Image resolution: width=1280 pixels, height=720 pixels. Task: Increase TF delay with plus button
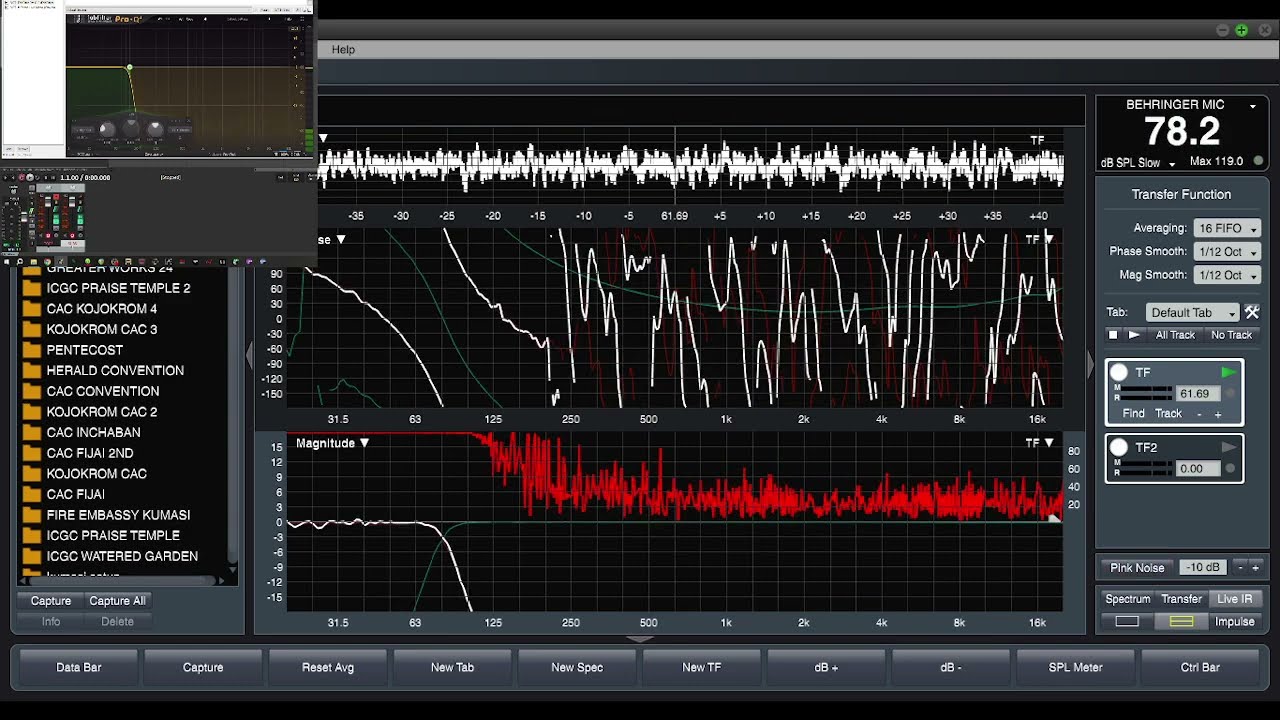[1218, 414]
